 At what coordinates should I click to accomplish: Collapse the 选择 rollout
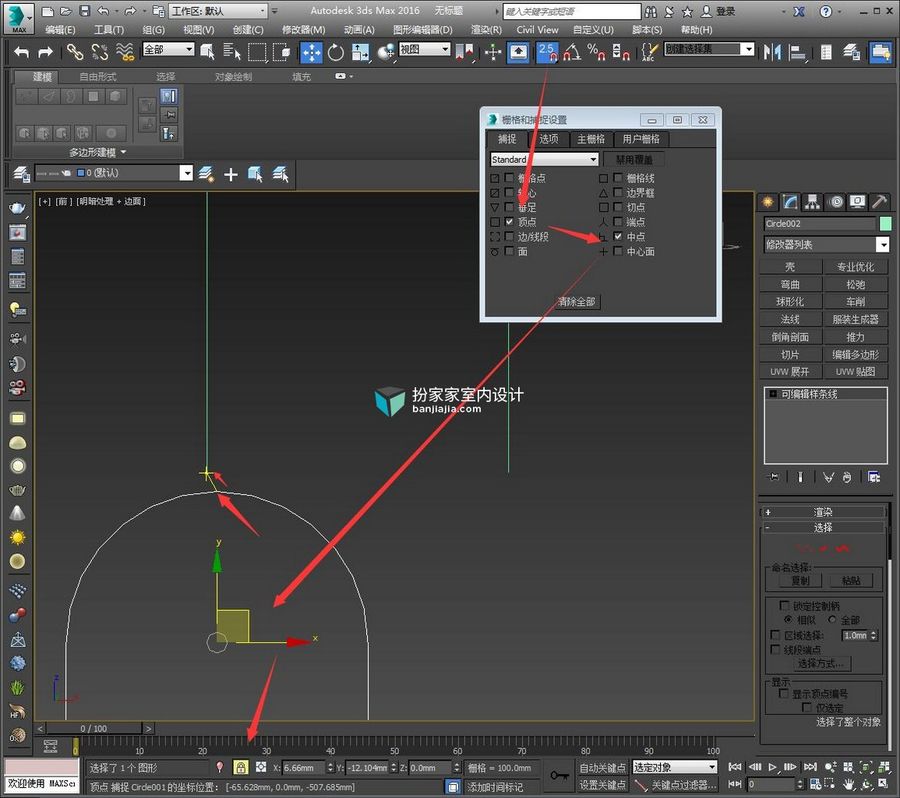(x=823, y=528)
